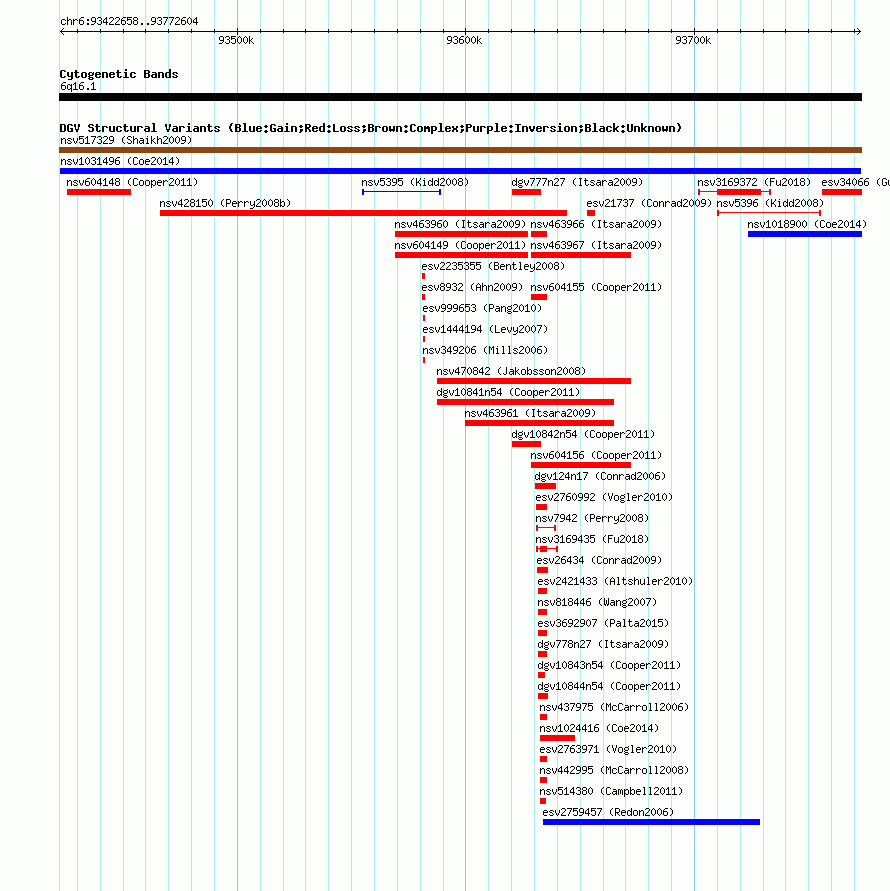The height and width of the screenshot is (891, 890).
Task: Select the nsv1018900 (Coe2014) label
Action: [x=807, y=224]
